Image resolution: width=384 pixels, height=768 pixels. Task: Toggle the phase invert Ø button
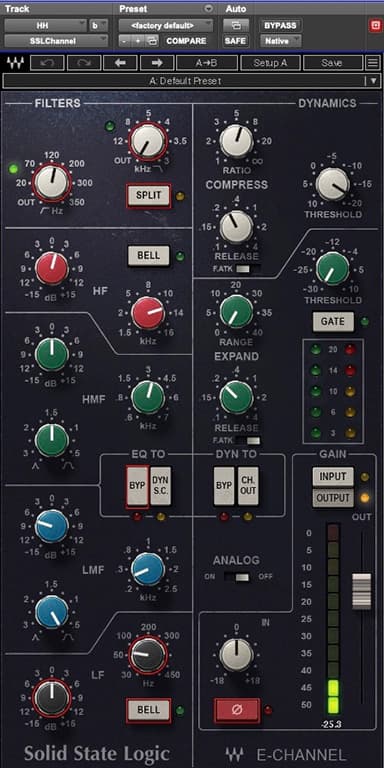tap(237, 709)
